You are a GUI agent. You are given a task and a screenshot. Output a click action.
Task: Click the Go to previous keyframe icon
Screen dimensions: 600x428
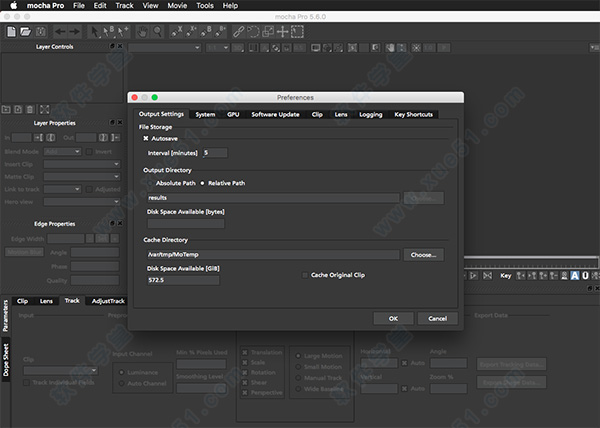(x=520, y=275)
